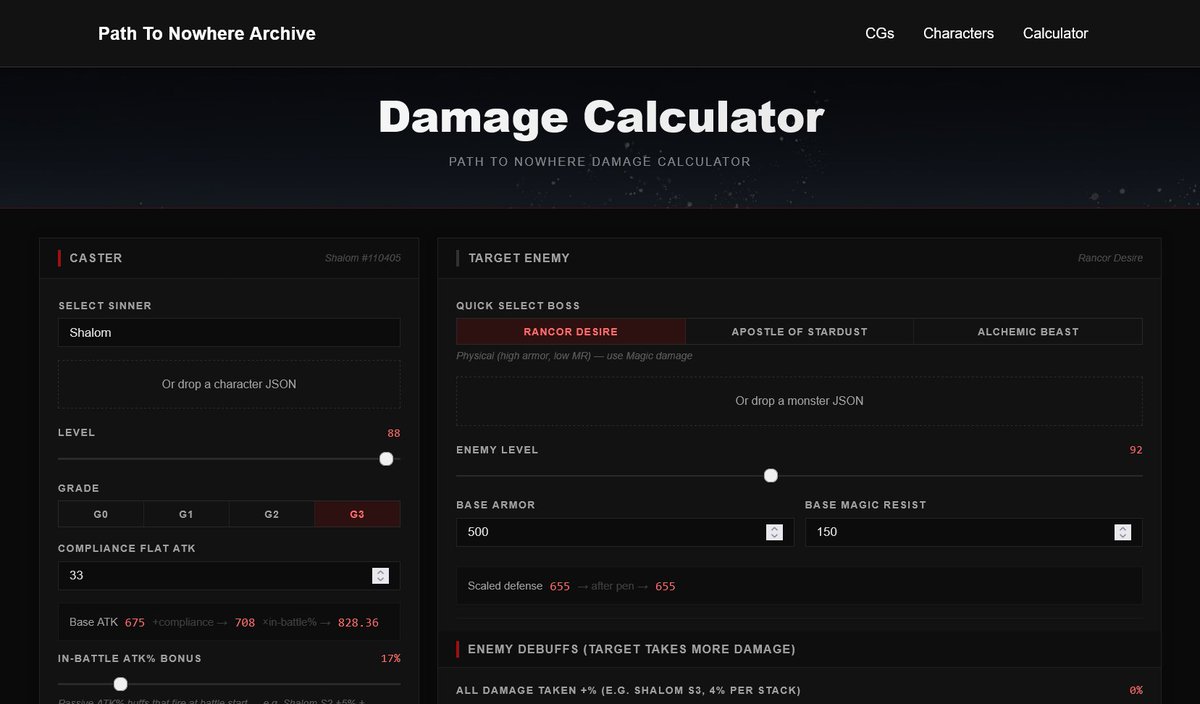Click the 'Or drop a monster JSON' zone
This screenshot has width=1200, height=704.
click(x=799, y=401)
